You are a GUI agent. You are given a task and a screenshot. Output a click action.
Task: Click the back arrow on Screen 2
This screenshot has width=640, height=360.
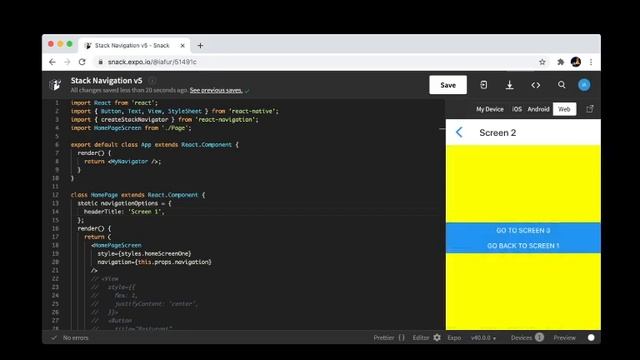point(459,132)
